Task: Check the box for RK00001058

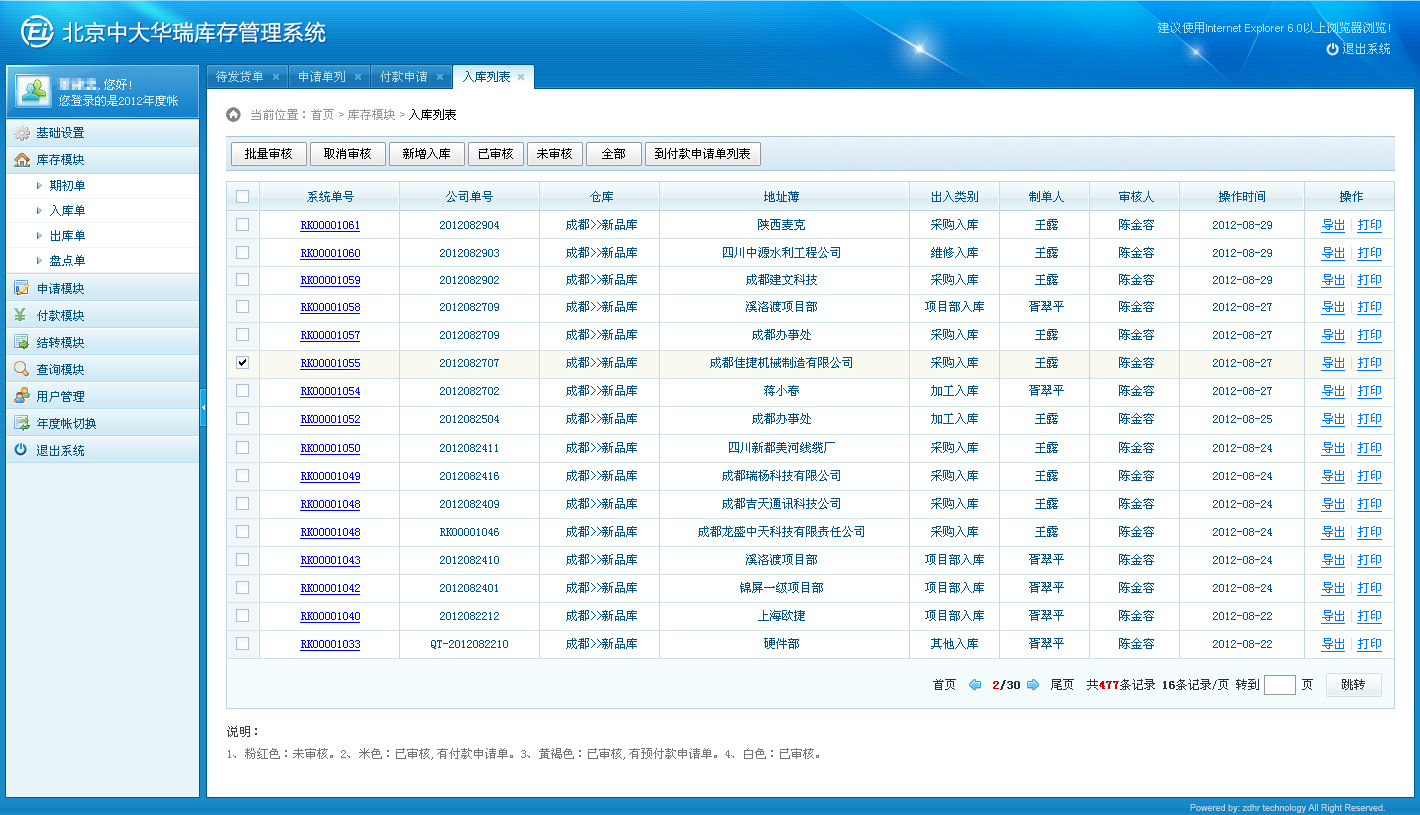Action: click(x=243, y=307)
